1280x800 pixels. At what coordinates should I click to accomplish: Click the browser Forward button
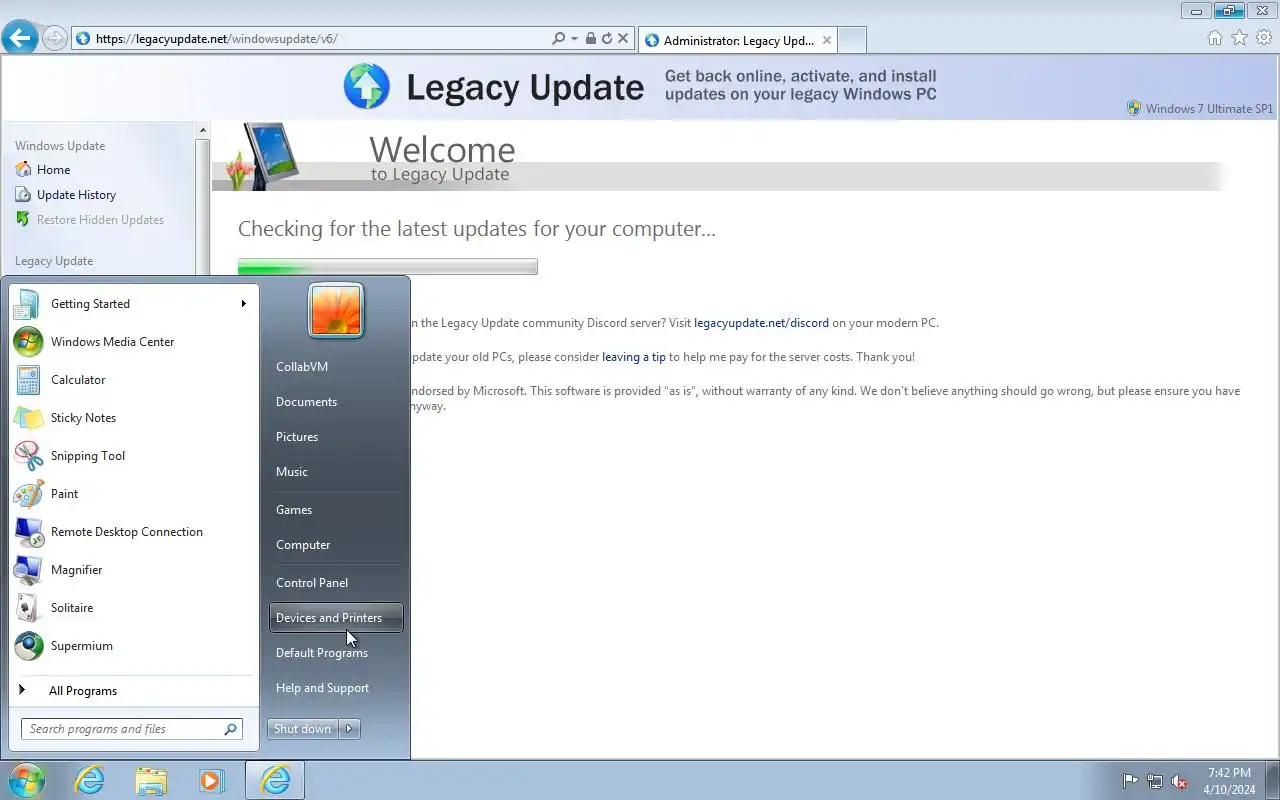pos(55,39)
